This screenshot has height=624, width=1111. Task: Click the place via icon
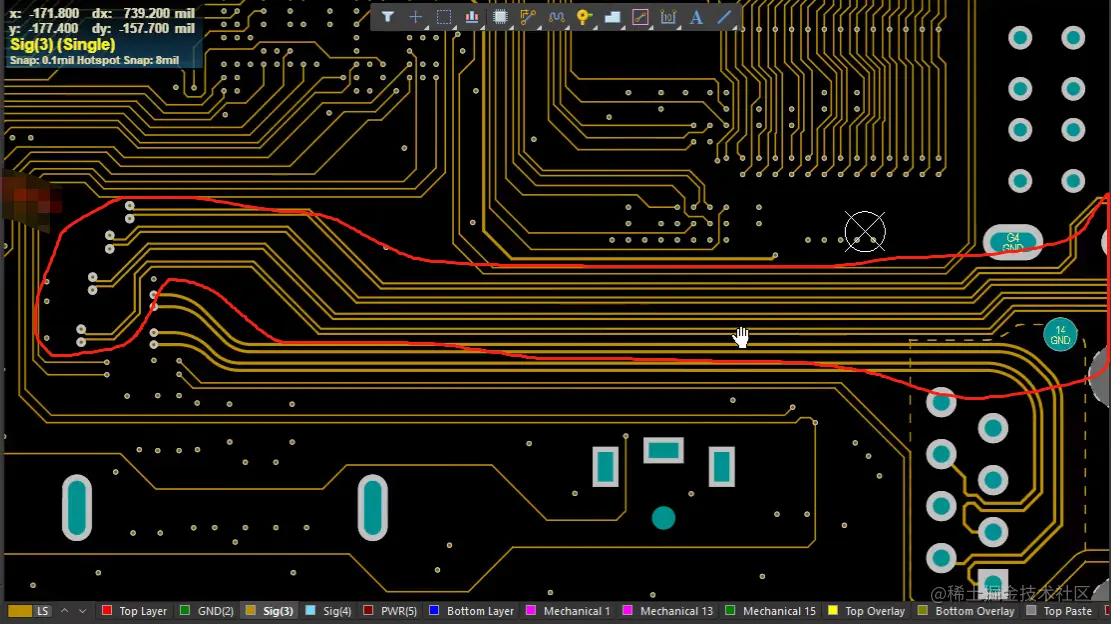tap(585, 17)
